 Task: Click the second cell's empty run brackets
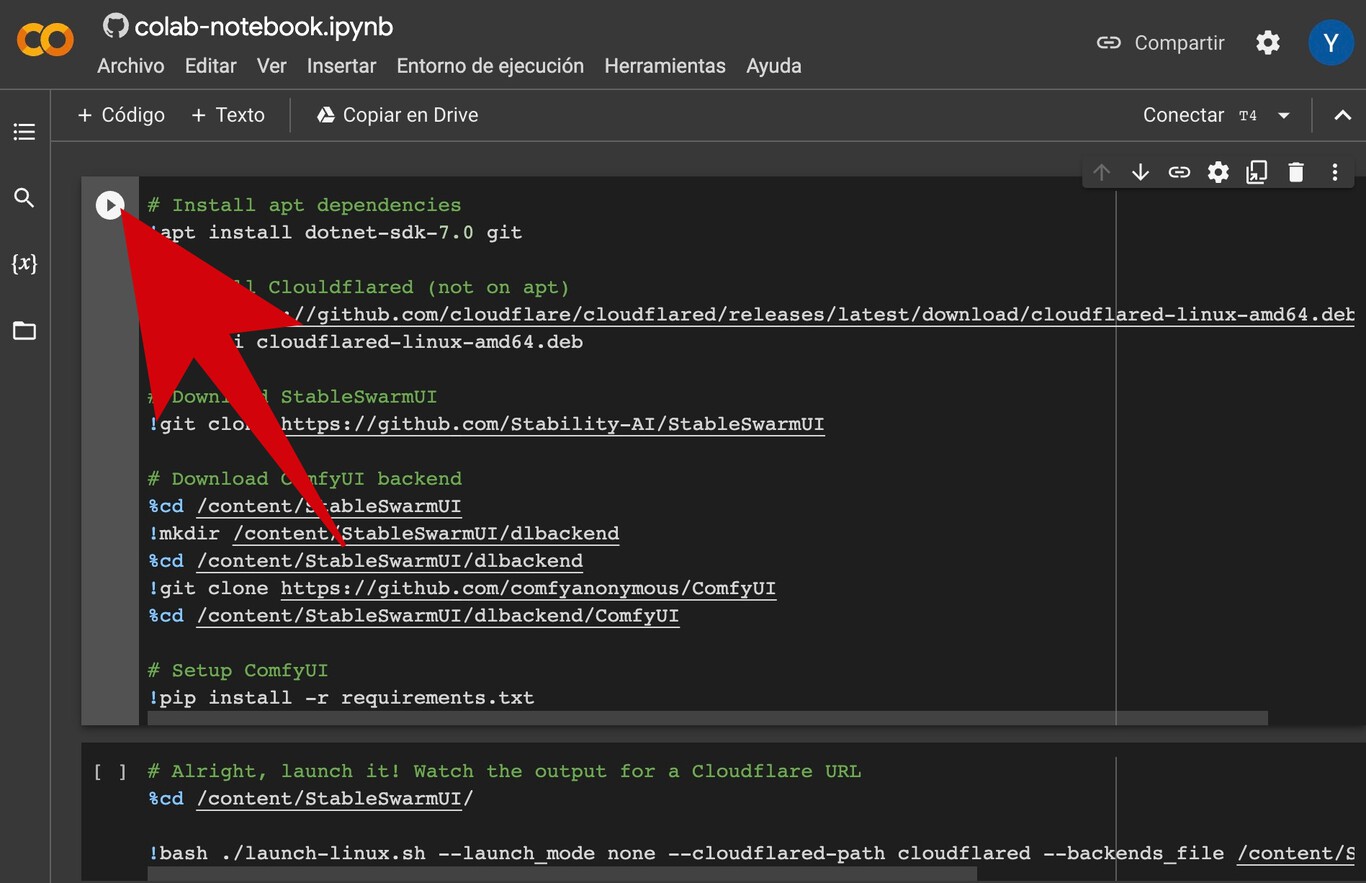pyautogui.click(x=110, y=771)
